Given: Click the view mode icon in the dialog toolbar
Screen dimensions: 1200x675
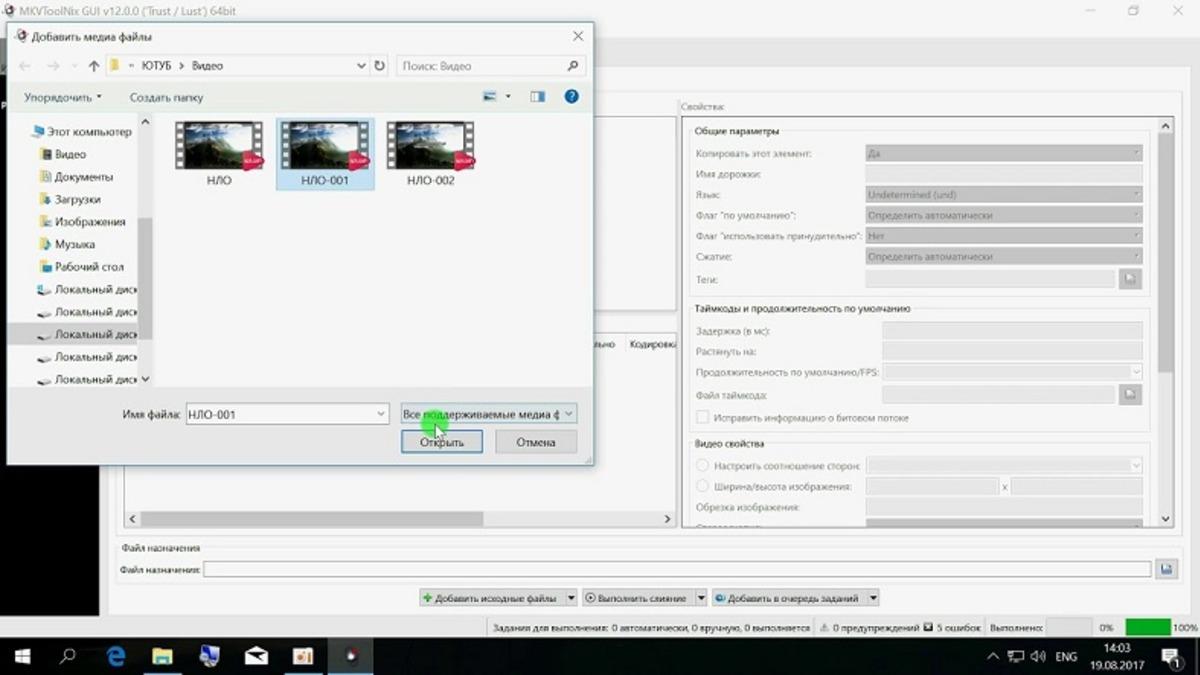Looking at the screenshot, I should (x=491, y=97).
